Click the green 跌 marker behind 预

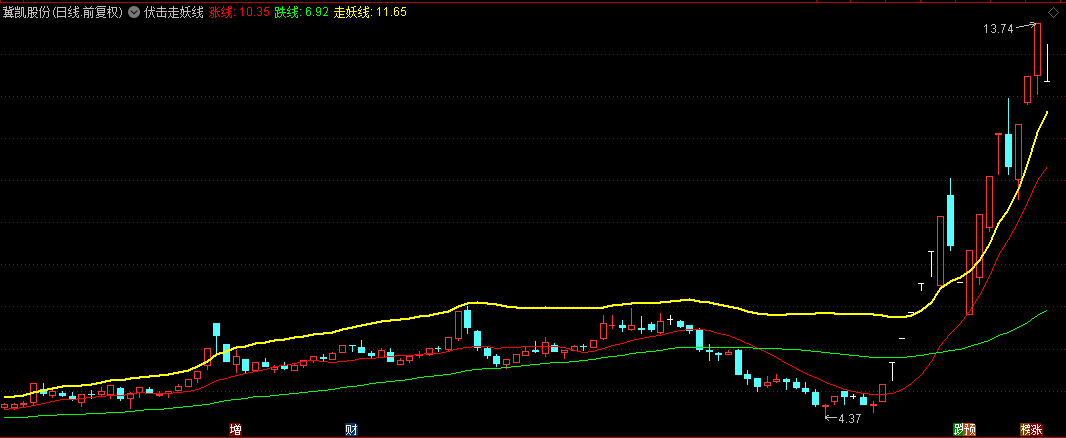pos(957,429)
